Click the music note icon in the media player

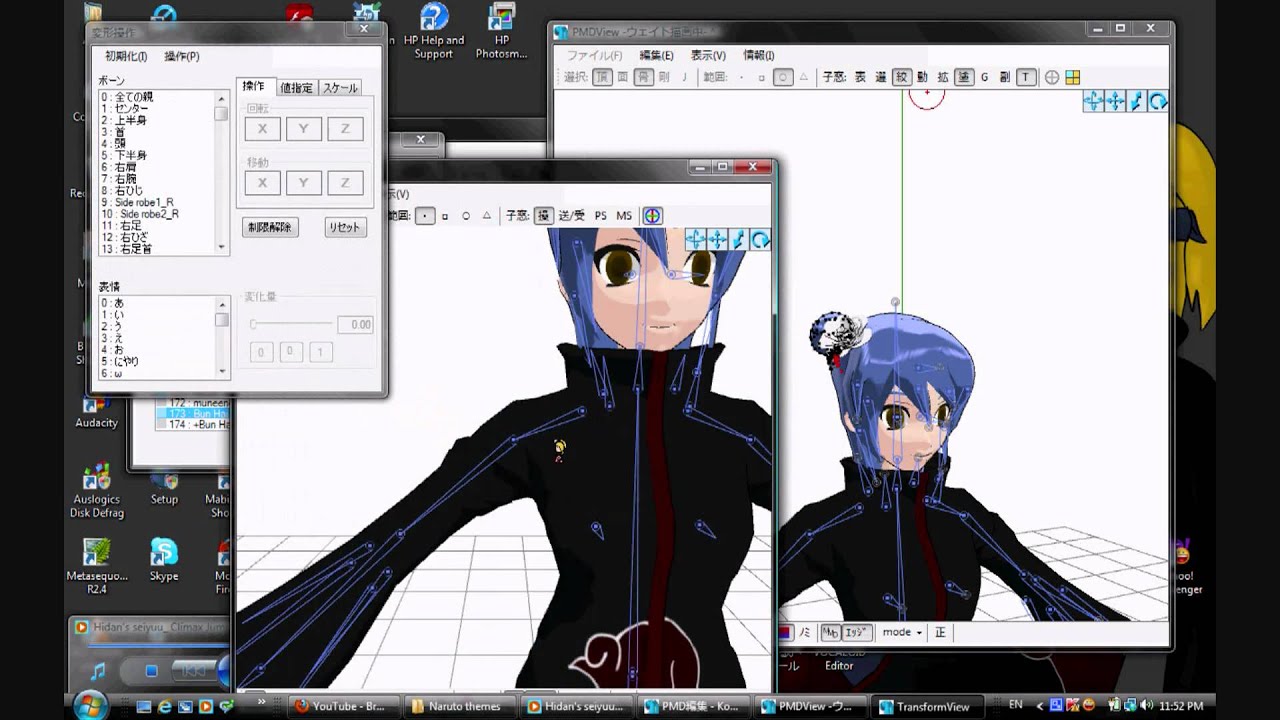point(98,670)
